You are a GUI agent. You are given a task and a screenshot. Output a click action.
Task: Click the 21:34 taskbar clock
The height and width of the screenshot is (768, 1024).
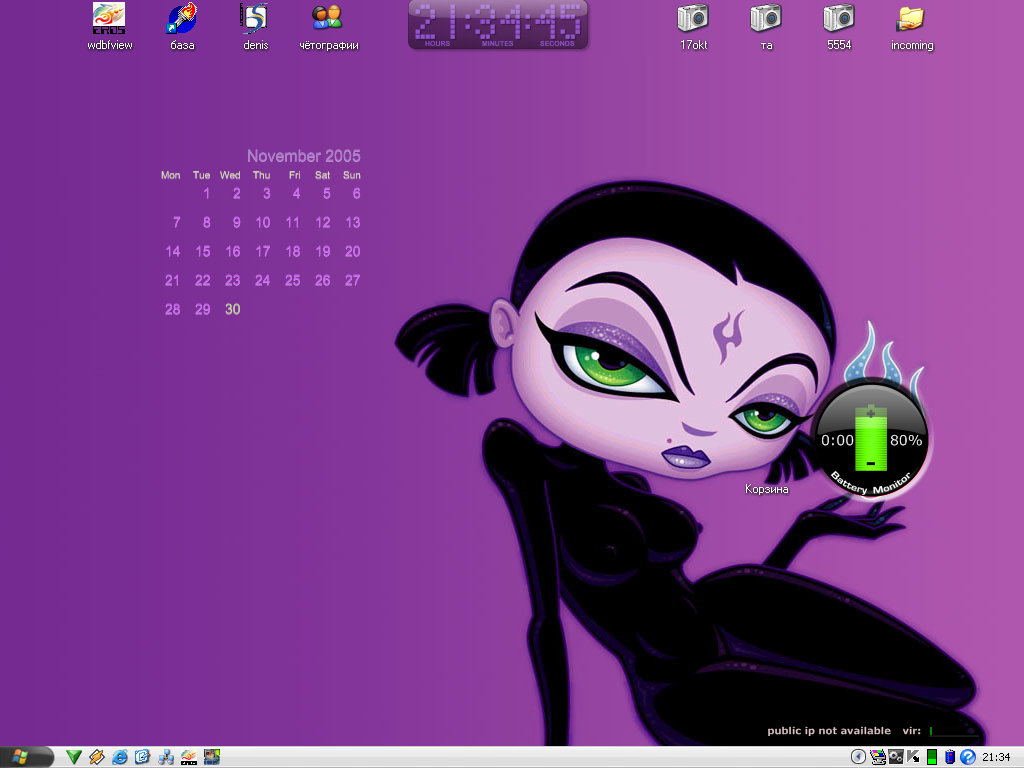pyautogui.click(x=996, y=757)
